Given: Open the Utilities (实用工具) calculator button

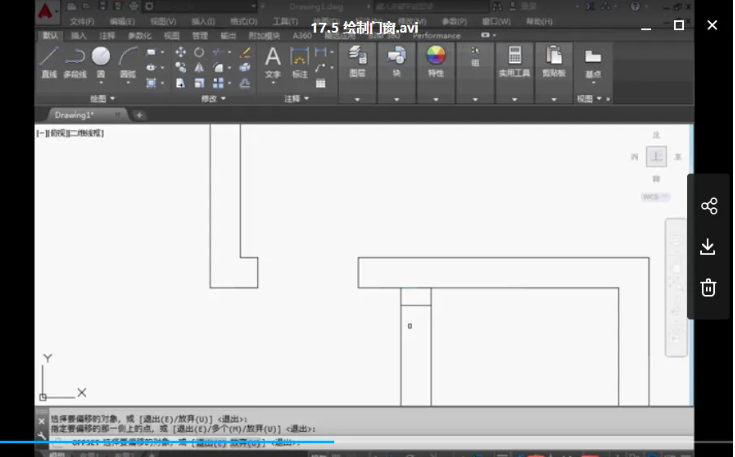Looking at the screenshot, I should pyautogui.click(x=514, y=61).
